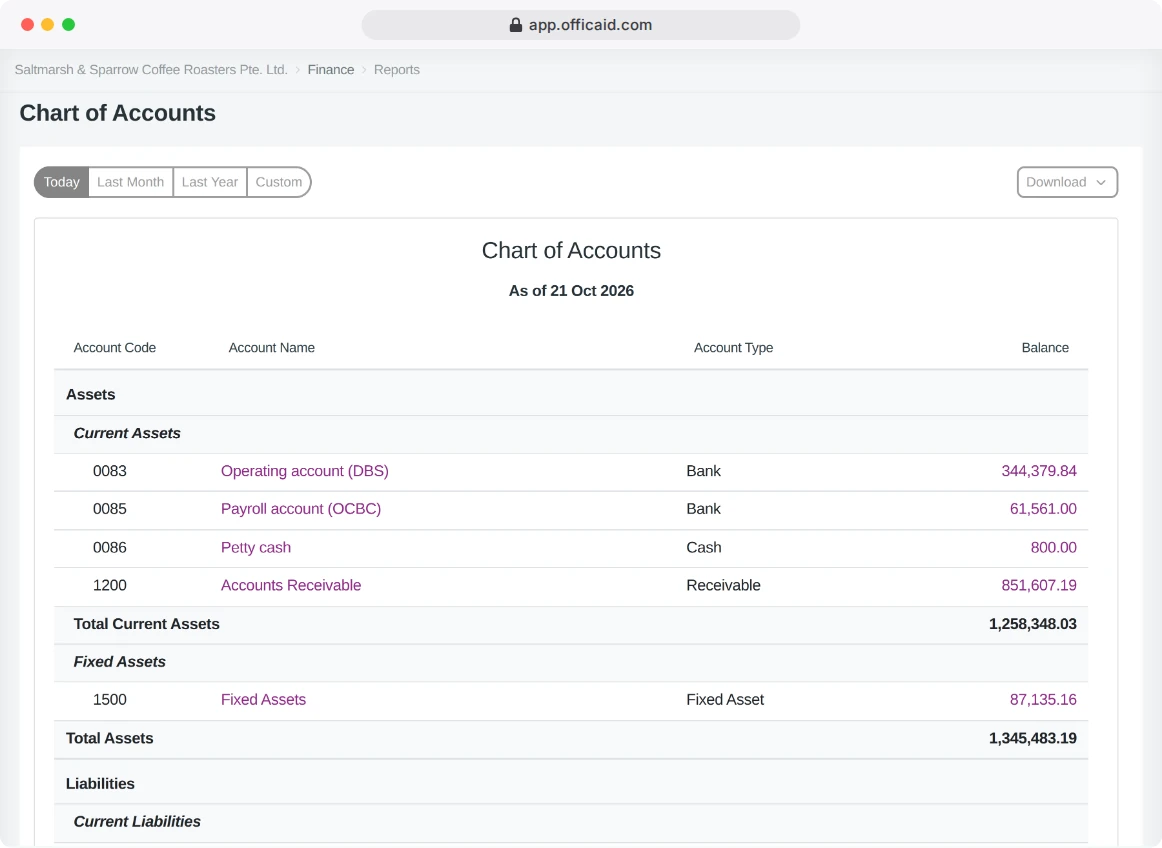The image size is (1162, 848).
Task: Click the Petty cash balance 800.00
Action: point(1054,548)
